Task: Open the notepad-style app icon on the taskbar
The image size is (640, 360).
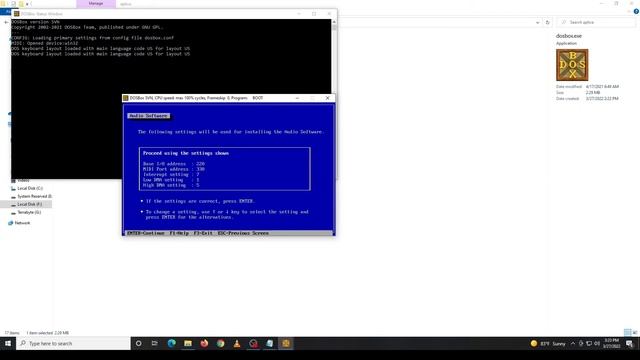Action: tap(269, 343)
